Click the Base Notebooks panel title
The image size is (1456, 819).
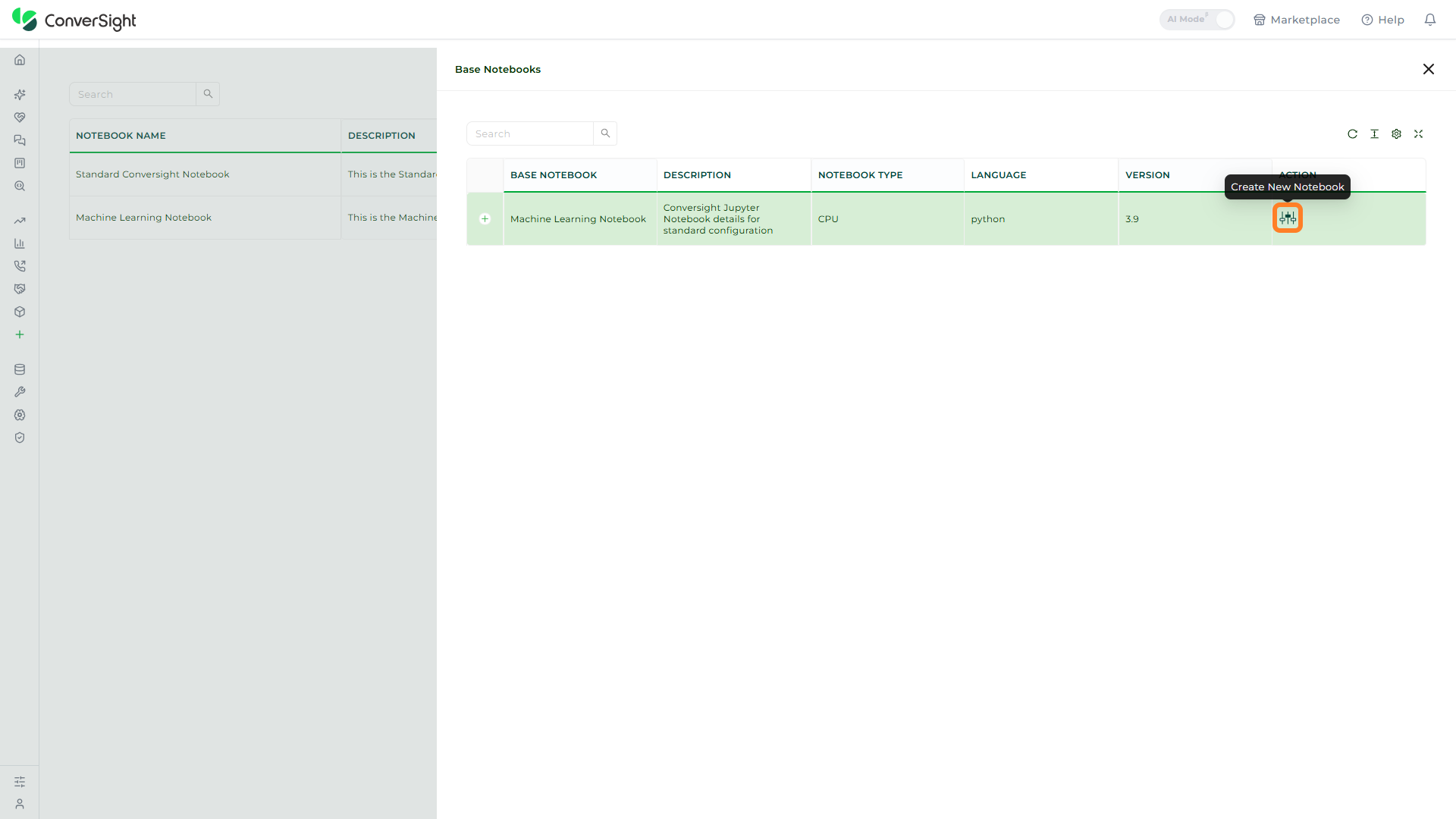(x=497, y=69)
